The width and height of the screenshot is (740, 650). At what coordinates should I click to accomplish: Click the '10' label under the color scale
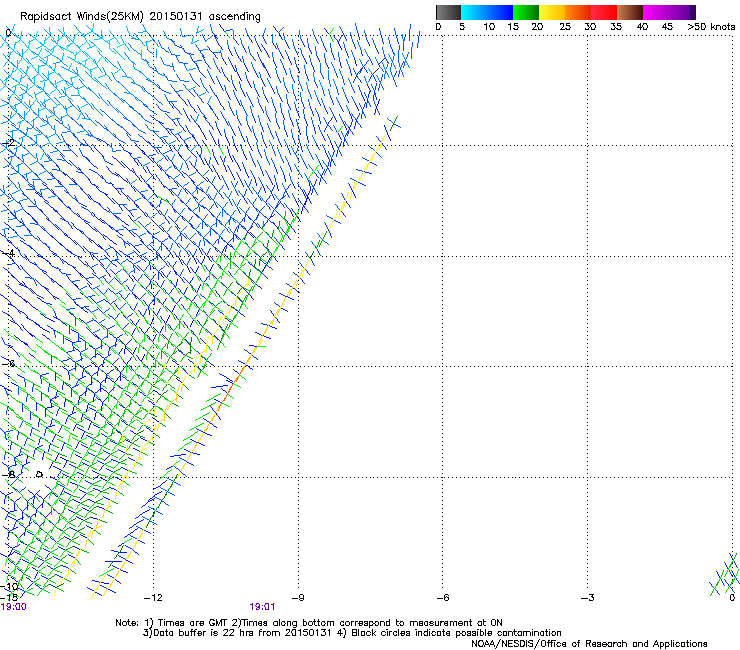[x=489, y=27]
